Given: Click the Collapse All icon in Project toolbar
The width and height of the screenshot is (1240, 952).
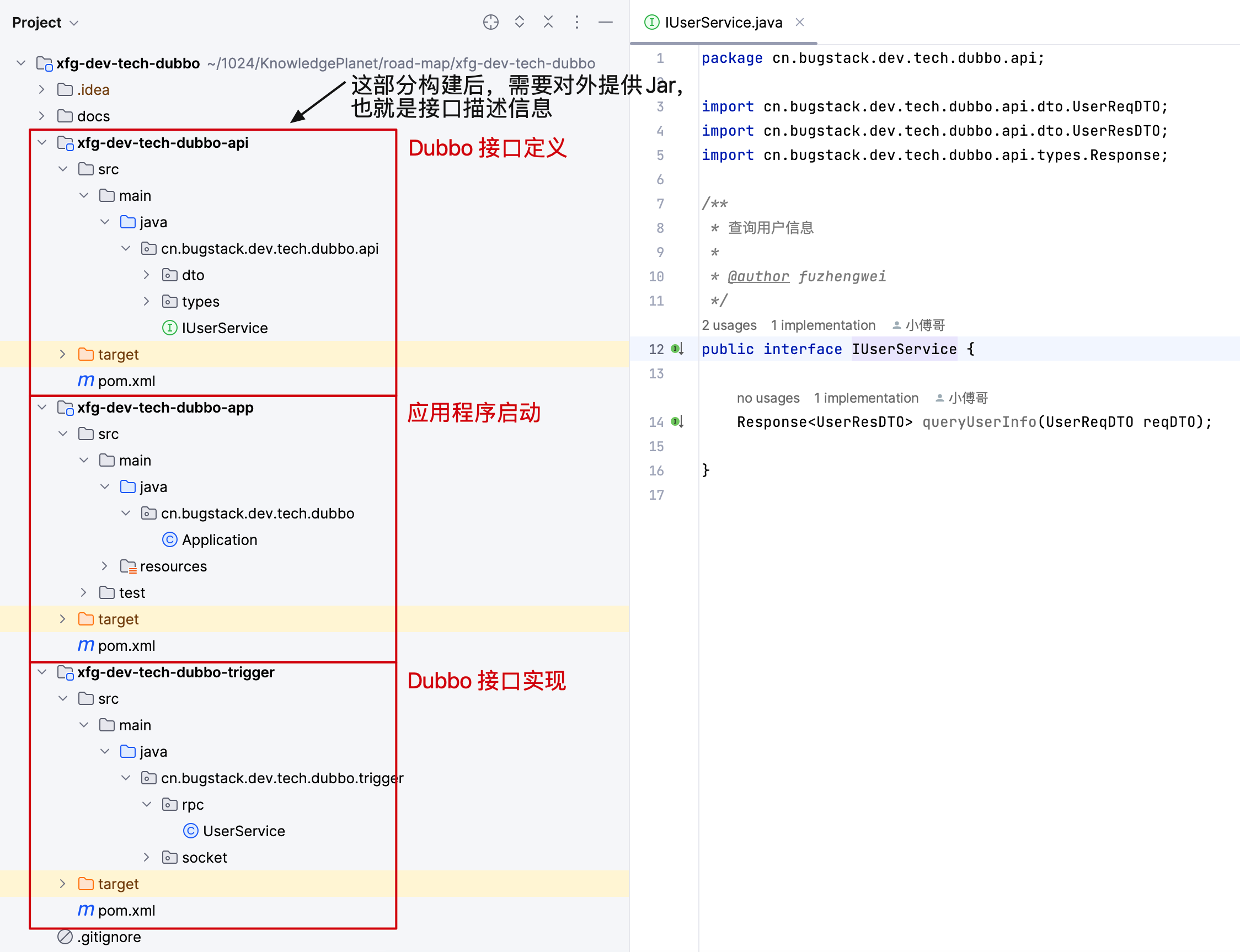Looking at the screenshot, I should click(x=548, y=22).
